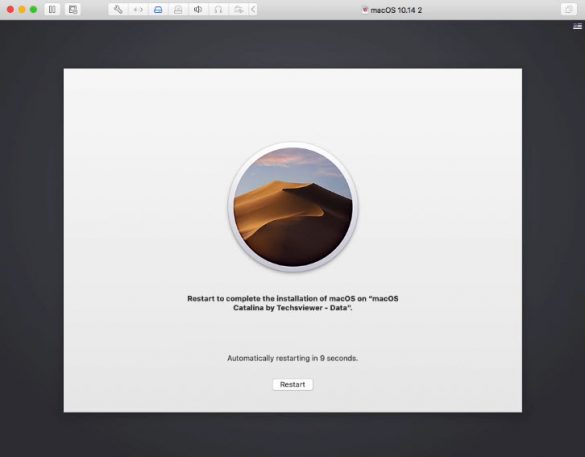Click the small VM icon beside title

point(365,10)
